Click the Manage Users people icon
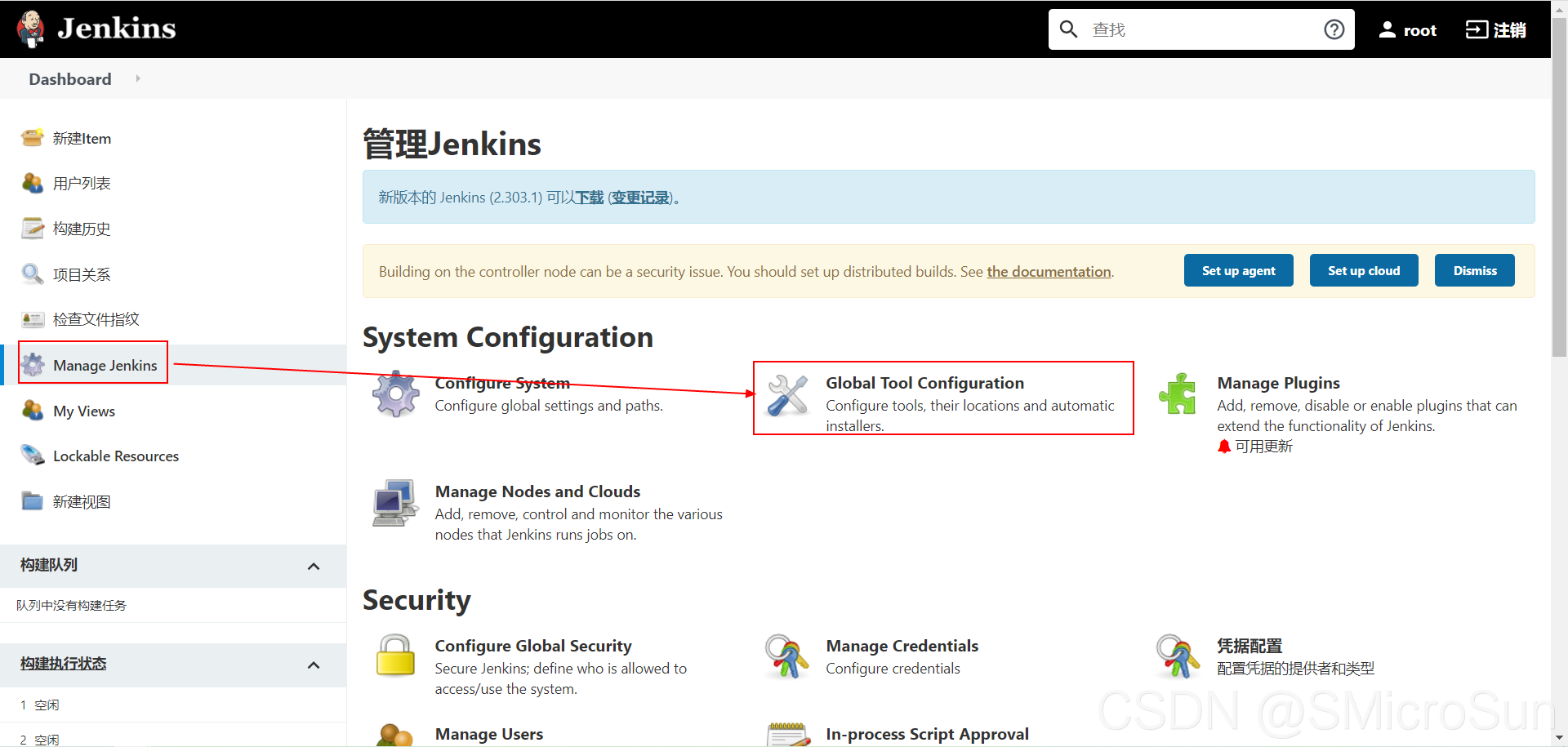The height and width of the screenshot is (747, 1568). [395, 735]
